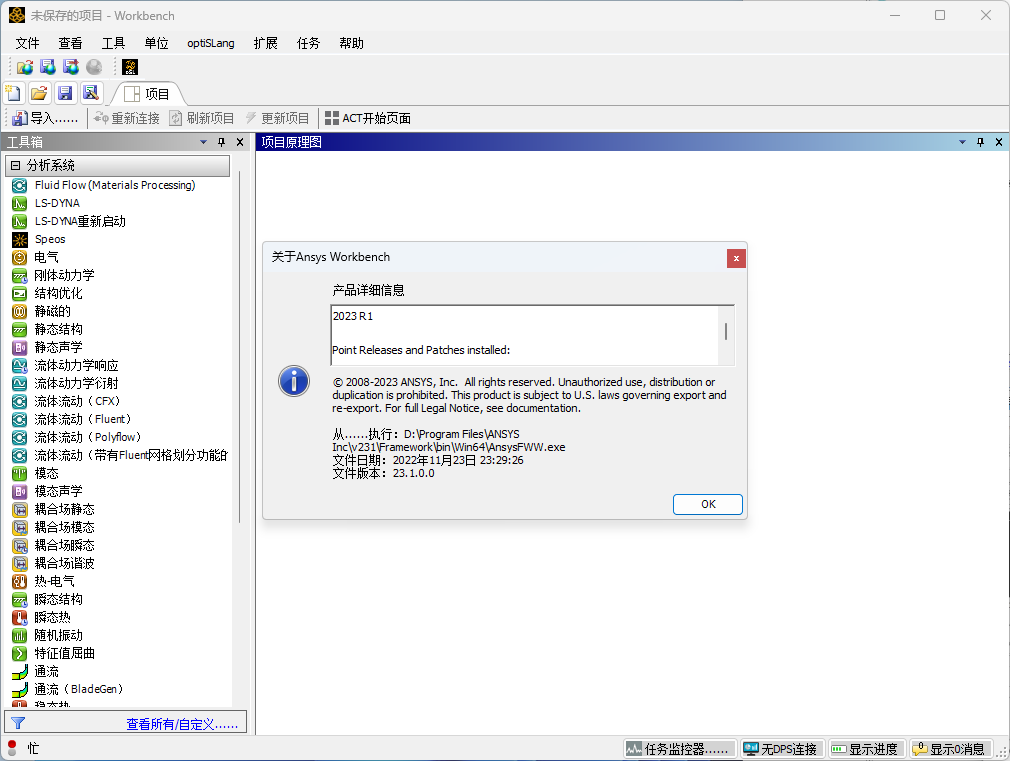Click the save-to-repository disk globe icon
This screenshot has height=761, width=1010.
click(x=48, y=67)
